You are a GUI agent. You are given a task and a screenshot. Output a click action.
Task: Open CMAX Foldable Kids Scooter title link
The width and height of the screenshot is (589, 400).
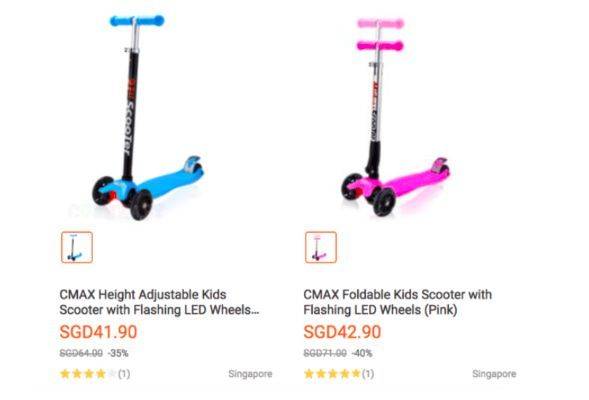click(x=398, y=302)
